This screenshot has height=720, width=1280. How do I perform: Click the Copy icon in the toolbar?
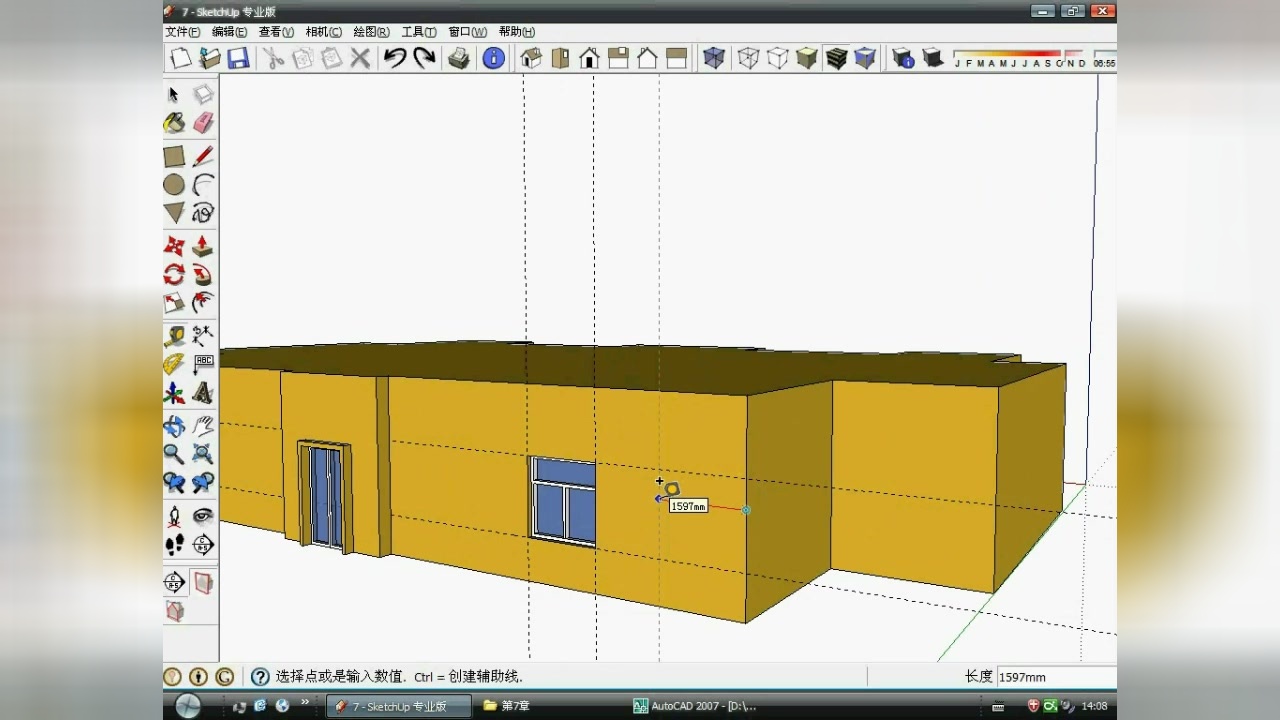(302, 58)
